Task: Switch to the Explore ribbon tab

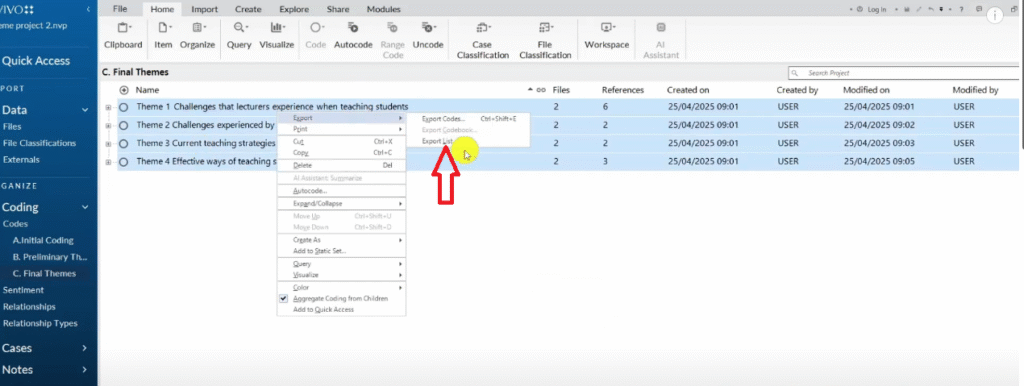Action: pyautogui.click(x=294, y=9)
